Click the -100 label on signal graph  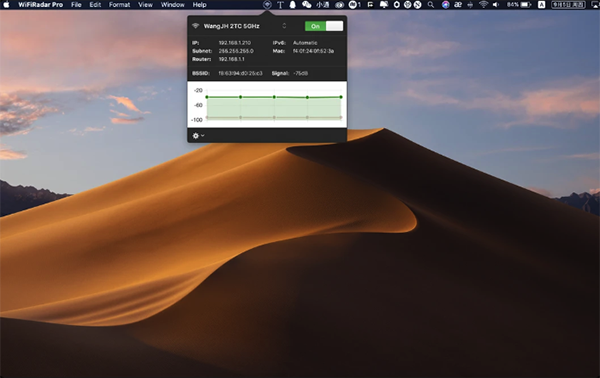(197, 120)
